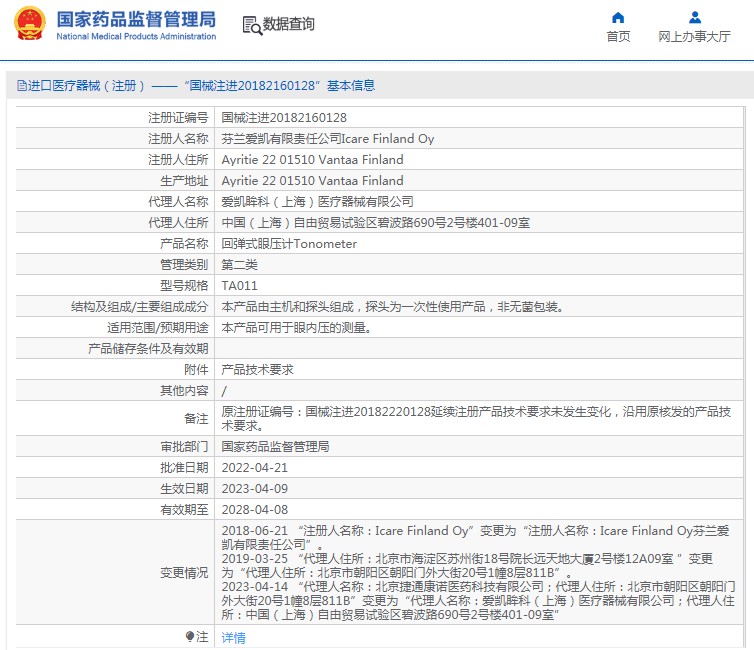This screenshot has height=650, width=754.
Task: Click the 备注 remark text about 原注册证编号
Action: tap(476, 419)
